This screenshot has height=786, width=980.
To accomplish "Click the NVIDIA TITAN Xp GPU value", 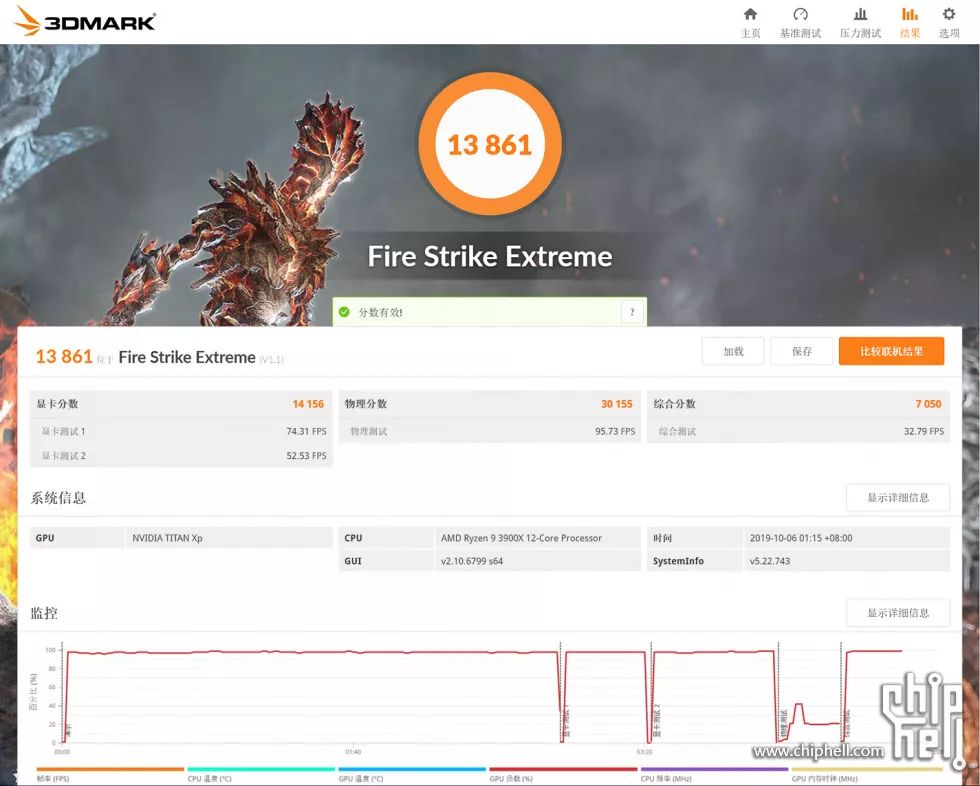I will (168, 538).
